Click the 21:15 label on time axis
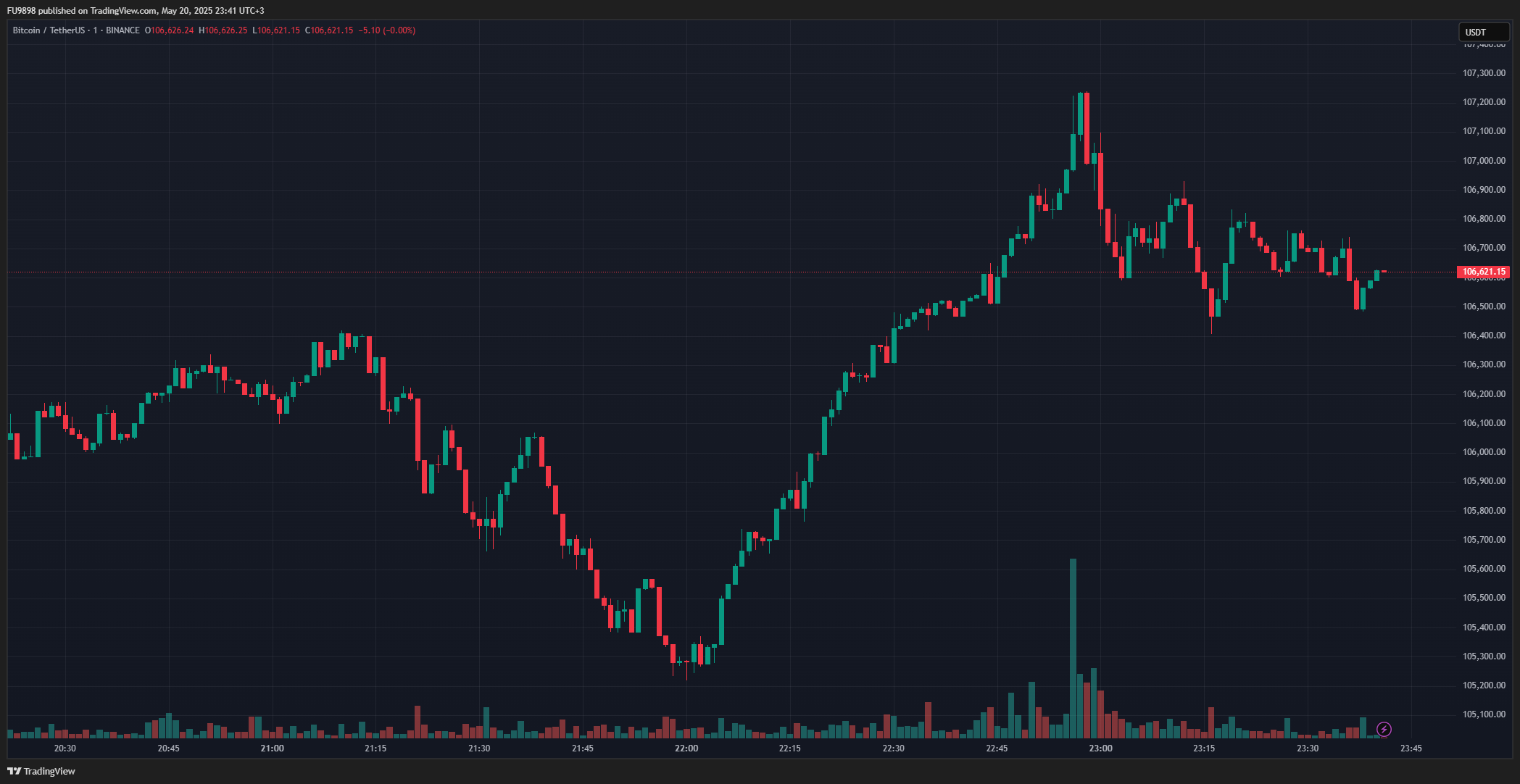 (x=375, y=748)
